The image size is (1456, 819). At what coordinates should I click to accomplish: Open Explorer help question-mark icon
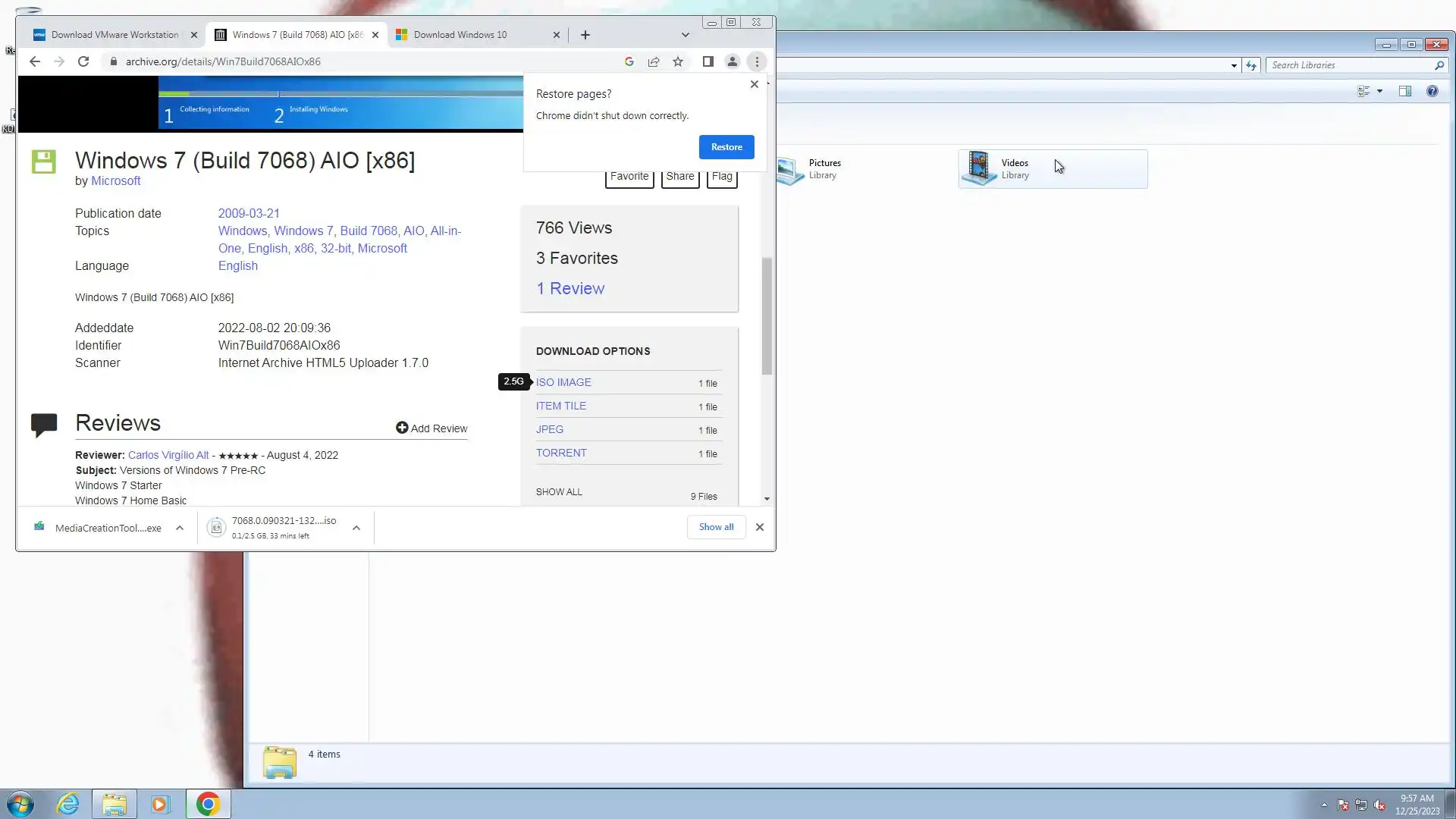click(x=1432, y=91)
